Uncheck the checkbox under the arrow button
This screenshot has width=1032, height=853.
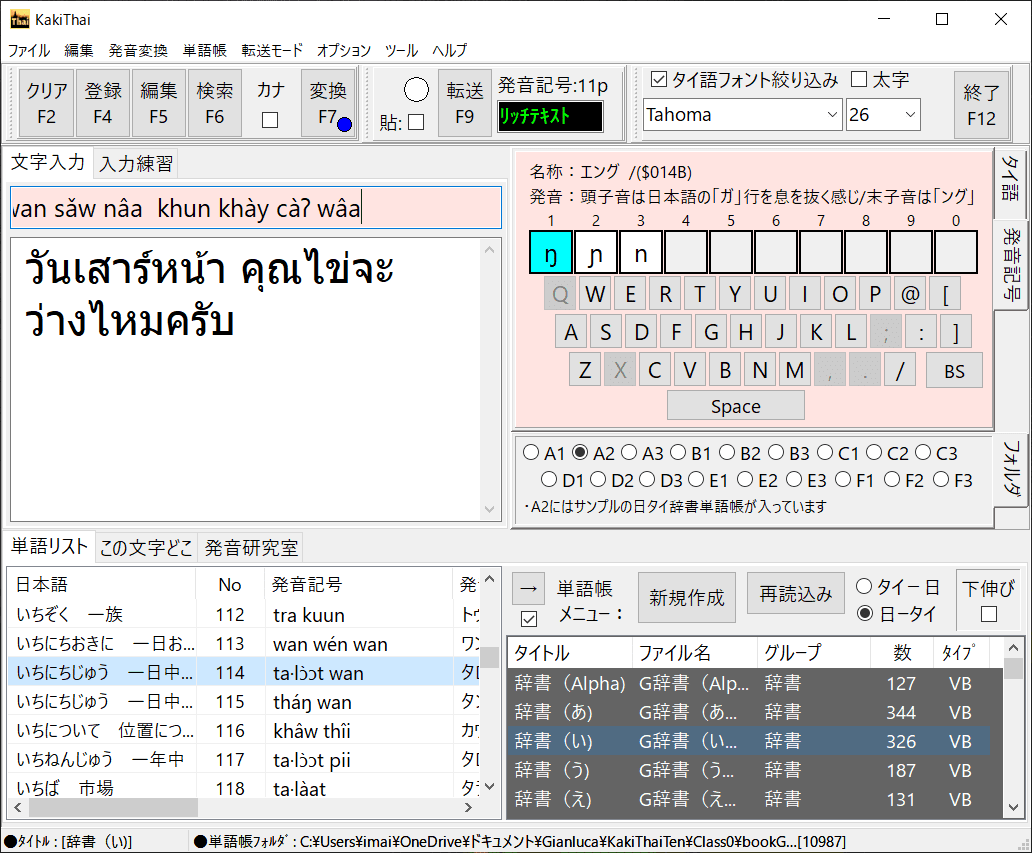coord(529,619)
